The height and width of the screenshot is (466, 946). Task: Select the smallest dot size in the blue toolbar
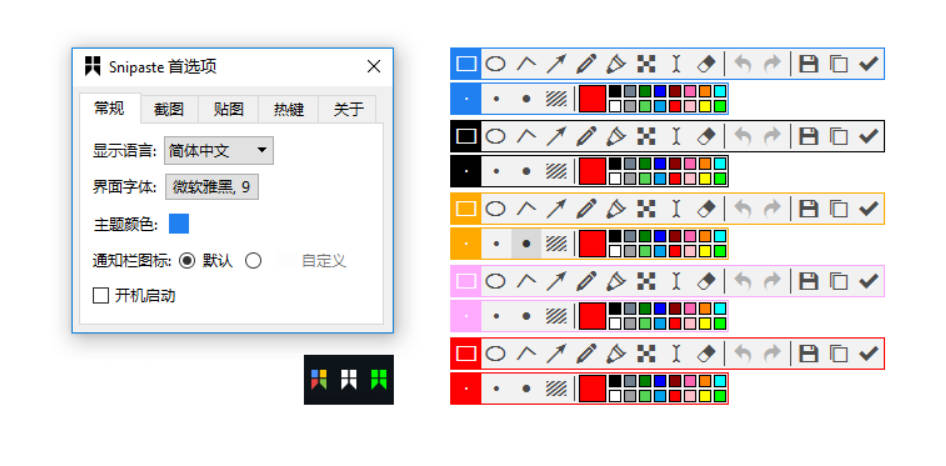click(466, 99)
